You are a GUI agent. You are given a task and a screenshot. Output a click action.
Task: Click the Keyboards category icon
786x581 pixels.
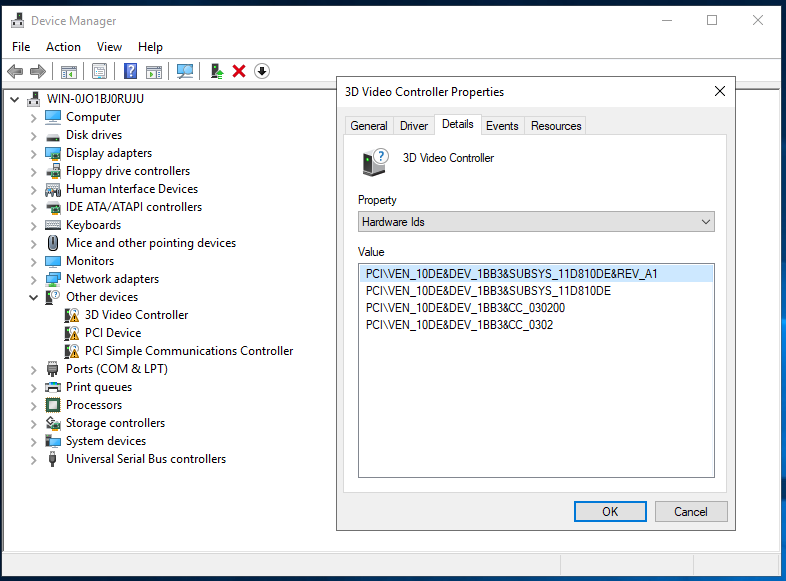(53, 225)
